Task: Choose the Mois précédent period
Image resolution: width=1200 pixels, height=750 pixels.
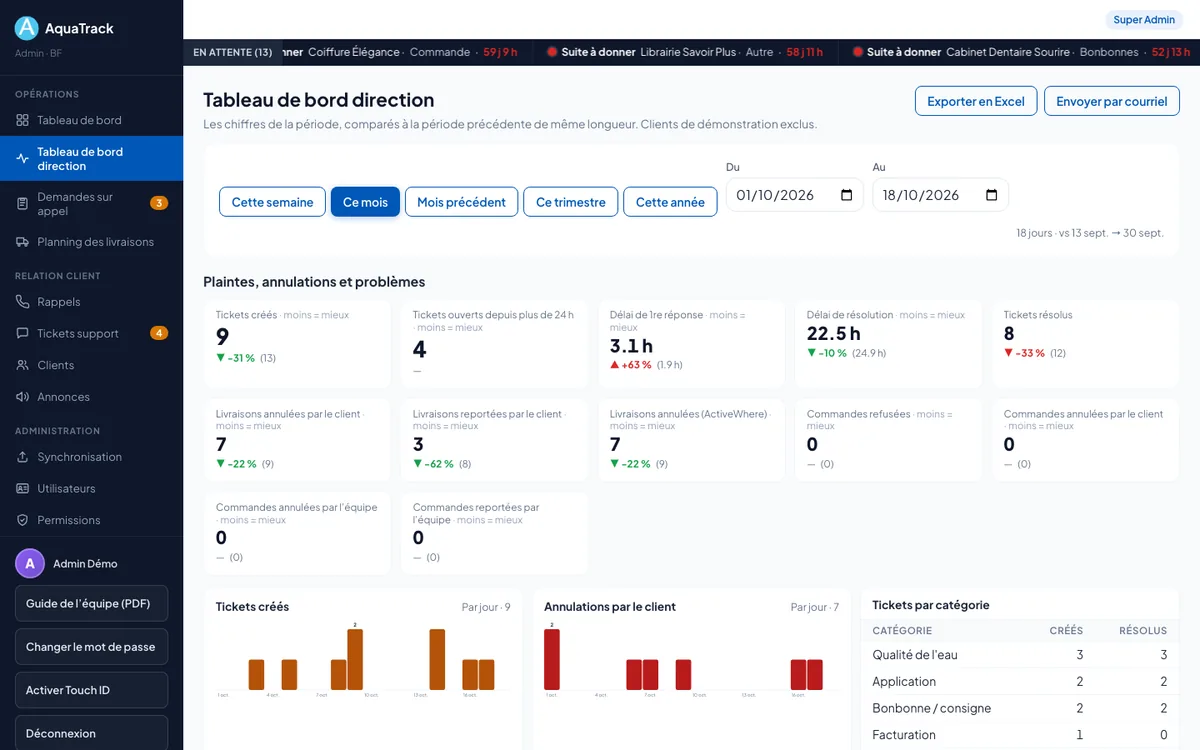Action: [x=461, y=202]
